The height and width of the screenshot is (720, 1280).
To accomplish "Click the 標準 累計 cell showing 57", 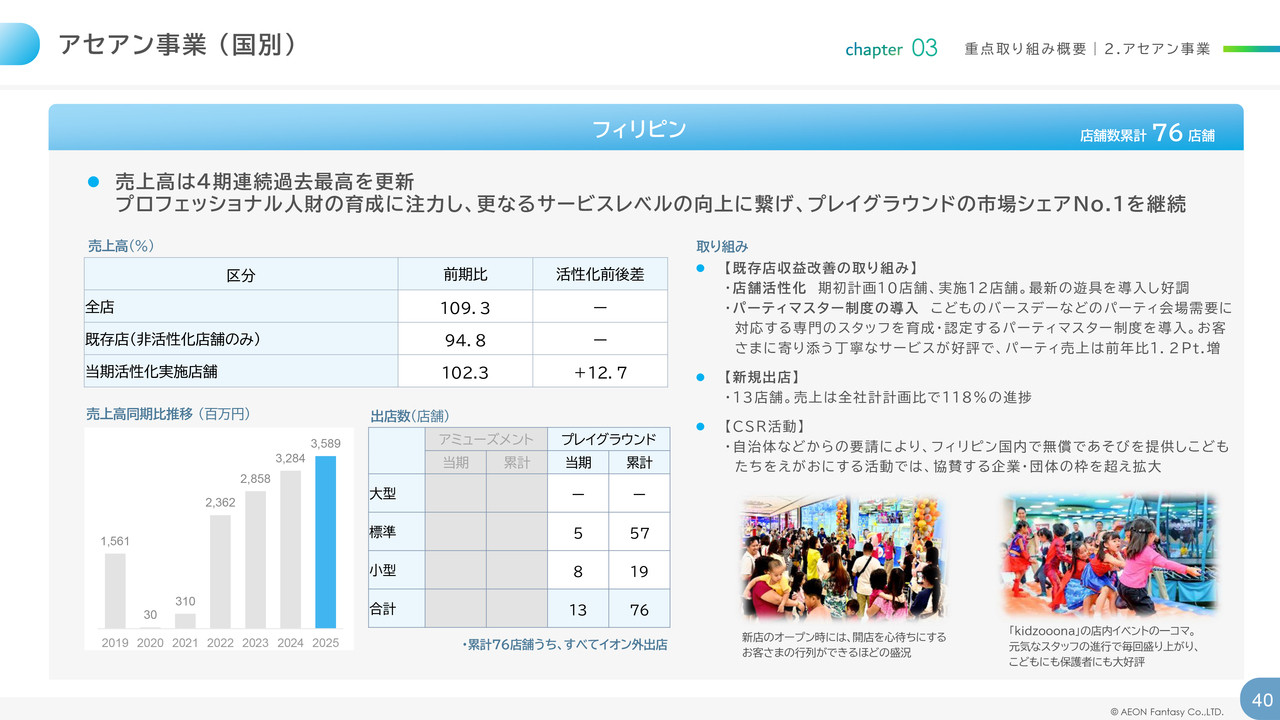I will (x=639, y=533).
